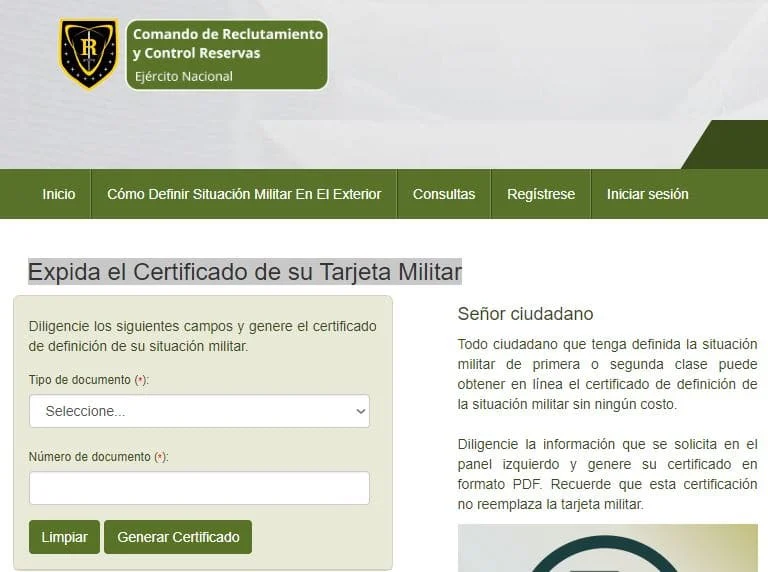This screenshot has height=572, width=768.
Task: Click the Comando de Reclutamiento banner
Action: 227,55
